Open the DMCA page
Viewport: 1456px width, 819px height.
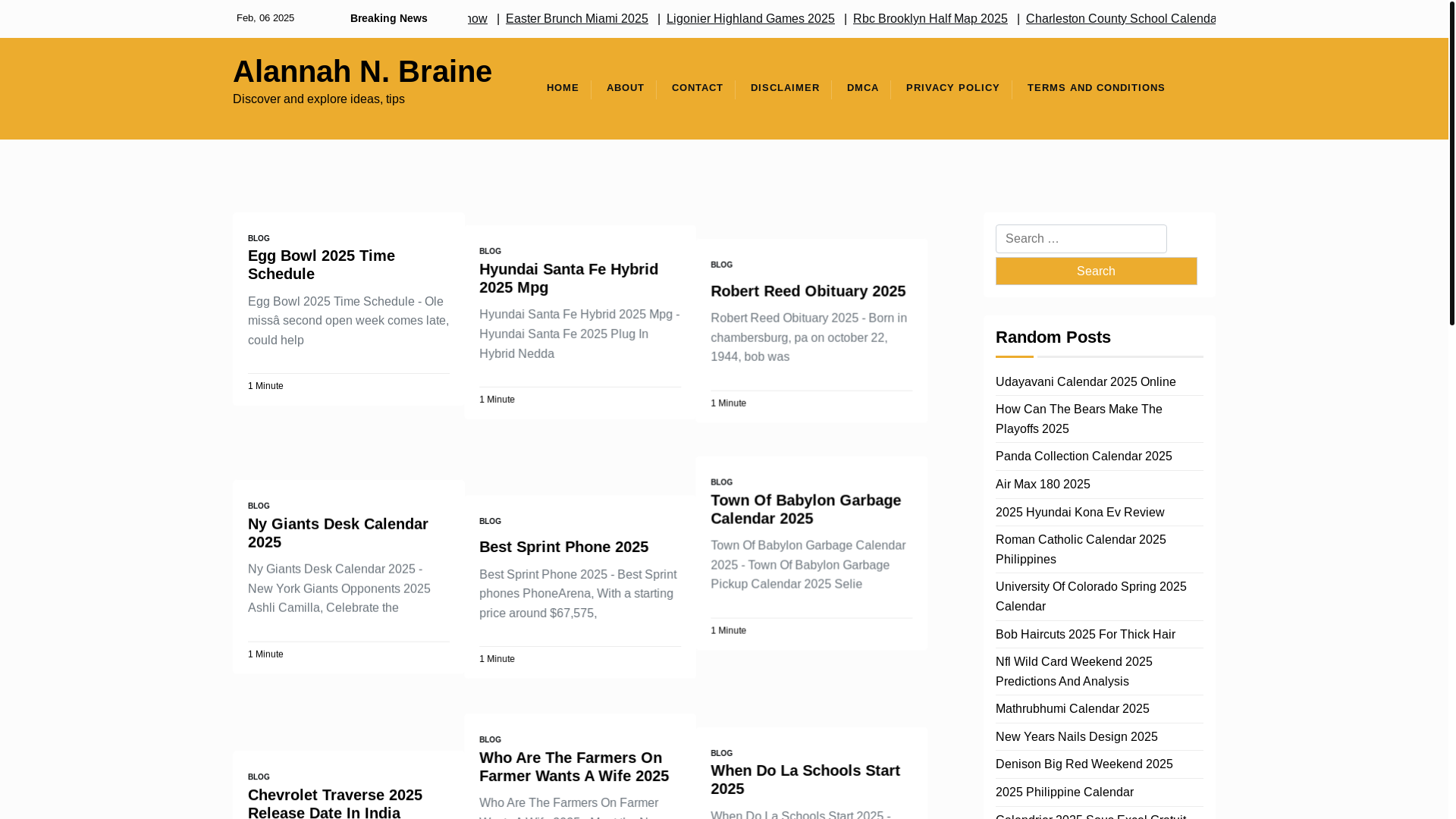[x=862, y=88]
